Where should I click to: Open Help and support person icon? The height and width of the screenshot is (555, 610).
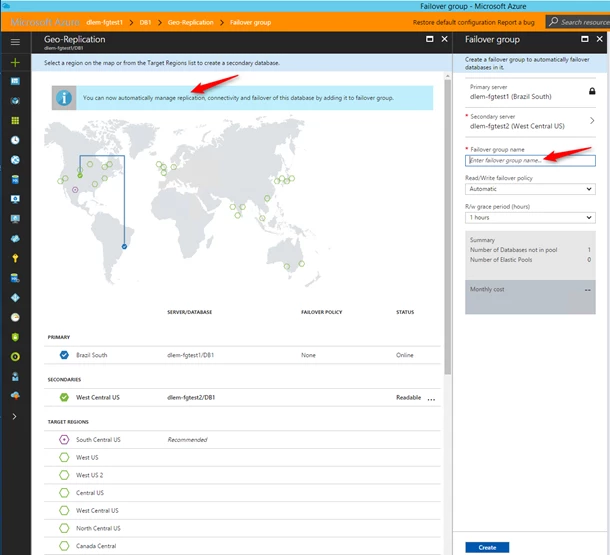[x=15, y=376]
